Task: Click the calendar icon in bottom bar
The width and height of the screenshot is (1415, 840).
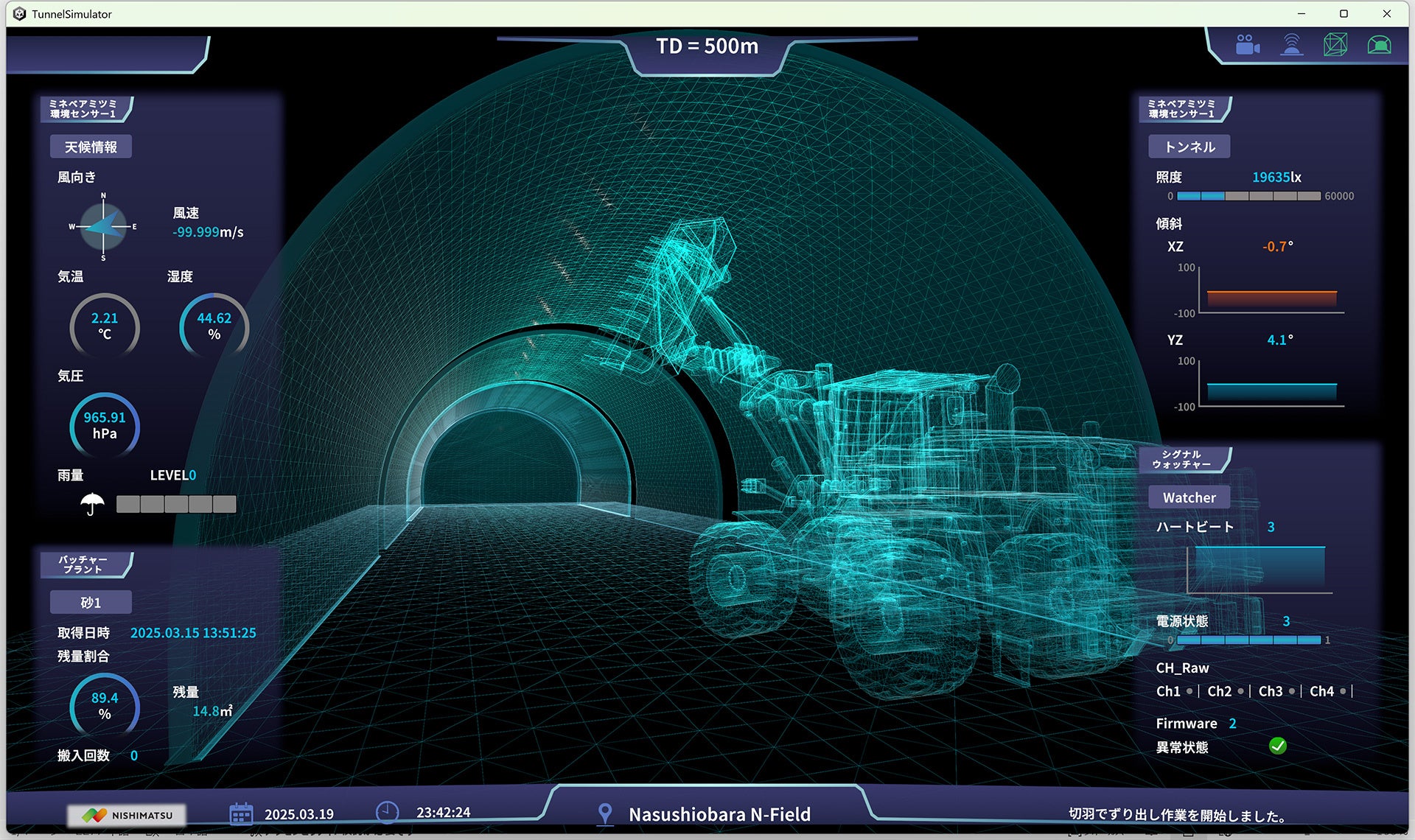Action: pos(241,813)
